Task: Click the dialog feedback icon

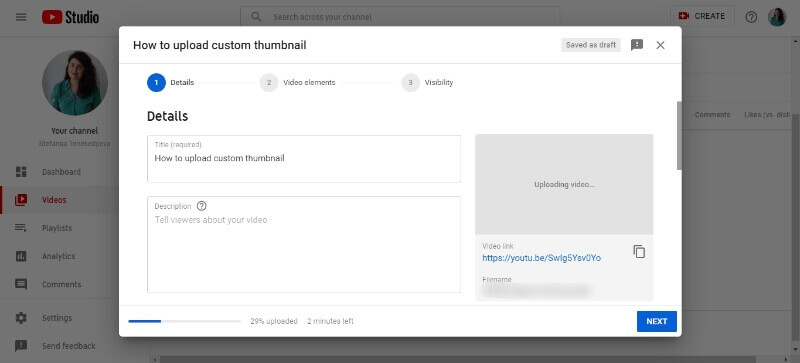Action: (x=637, y=45)
